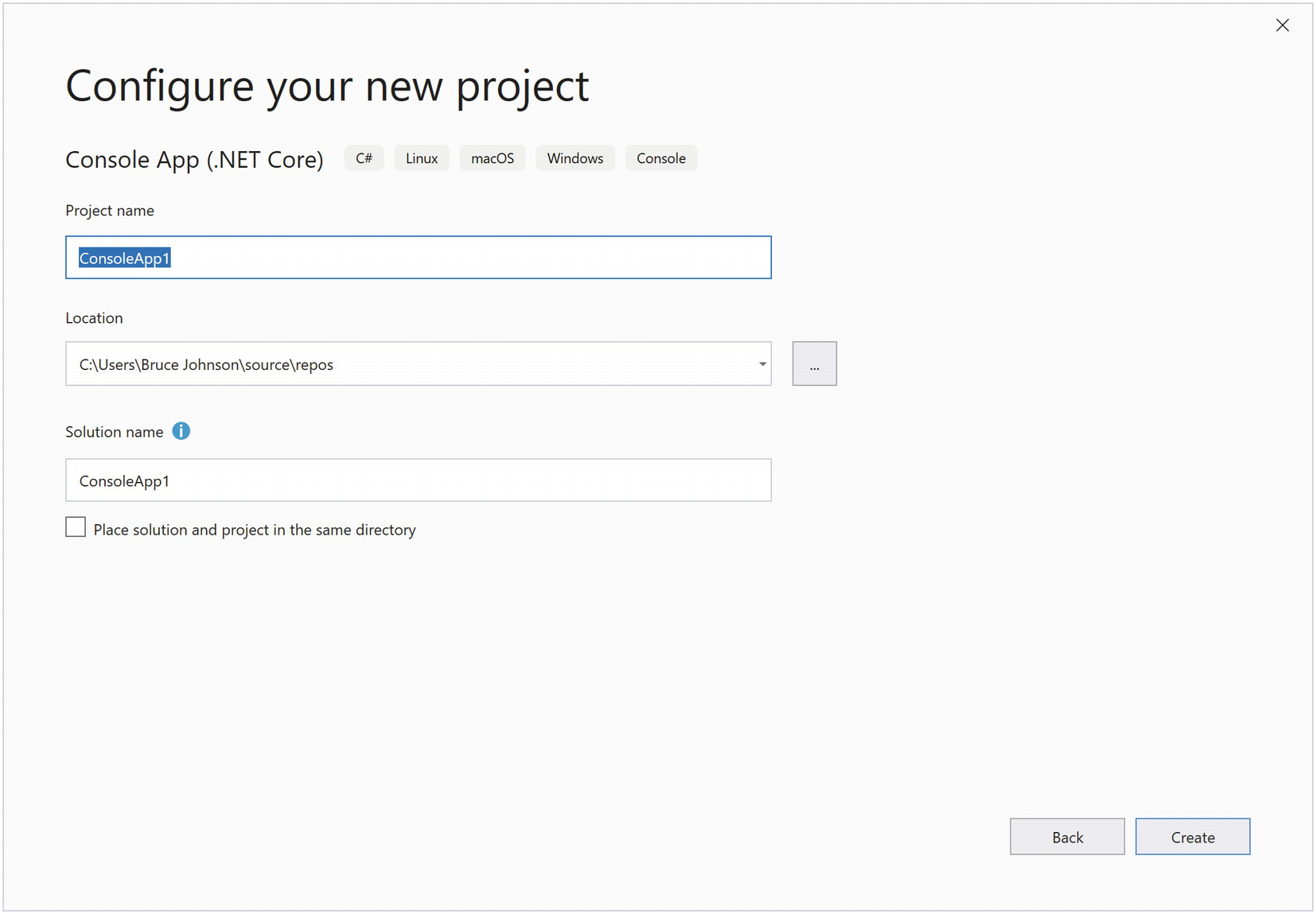Close the Configure your new project dialog
Screen dimensions: 1316x914
[x=1282, y=25]
